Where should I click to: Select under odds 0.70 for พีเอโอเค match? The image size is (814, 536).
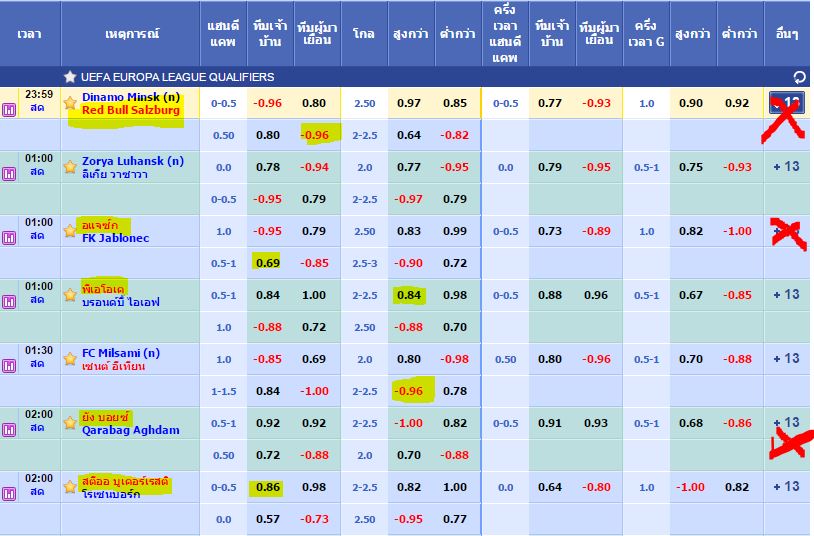(455, 327)
